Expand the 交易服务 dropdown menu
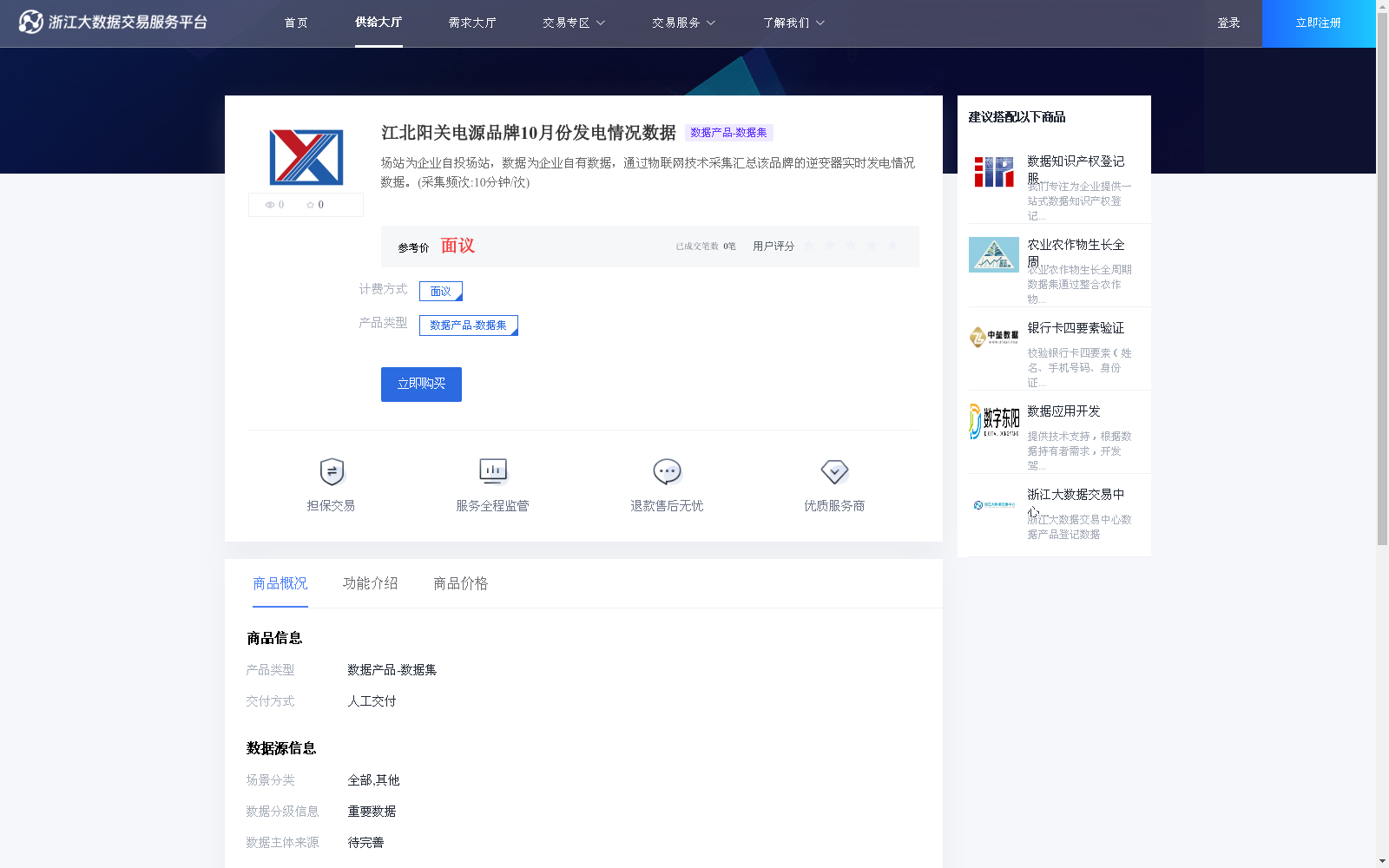The width and height of the screenshot is (1389, 868). pyautogui.click(x=683, y=23)
